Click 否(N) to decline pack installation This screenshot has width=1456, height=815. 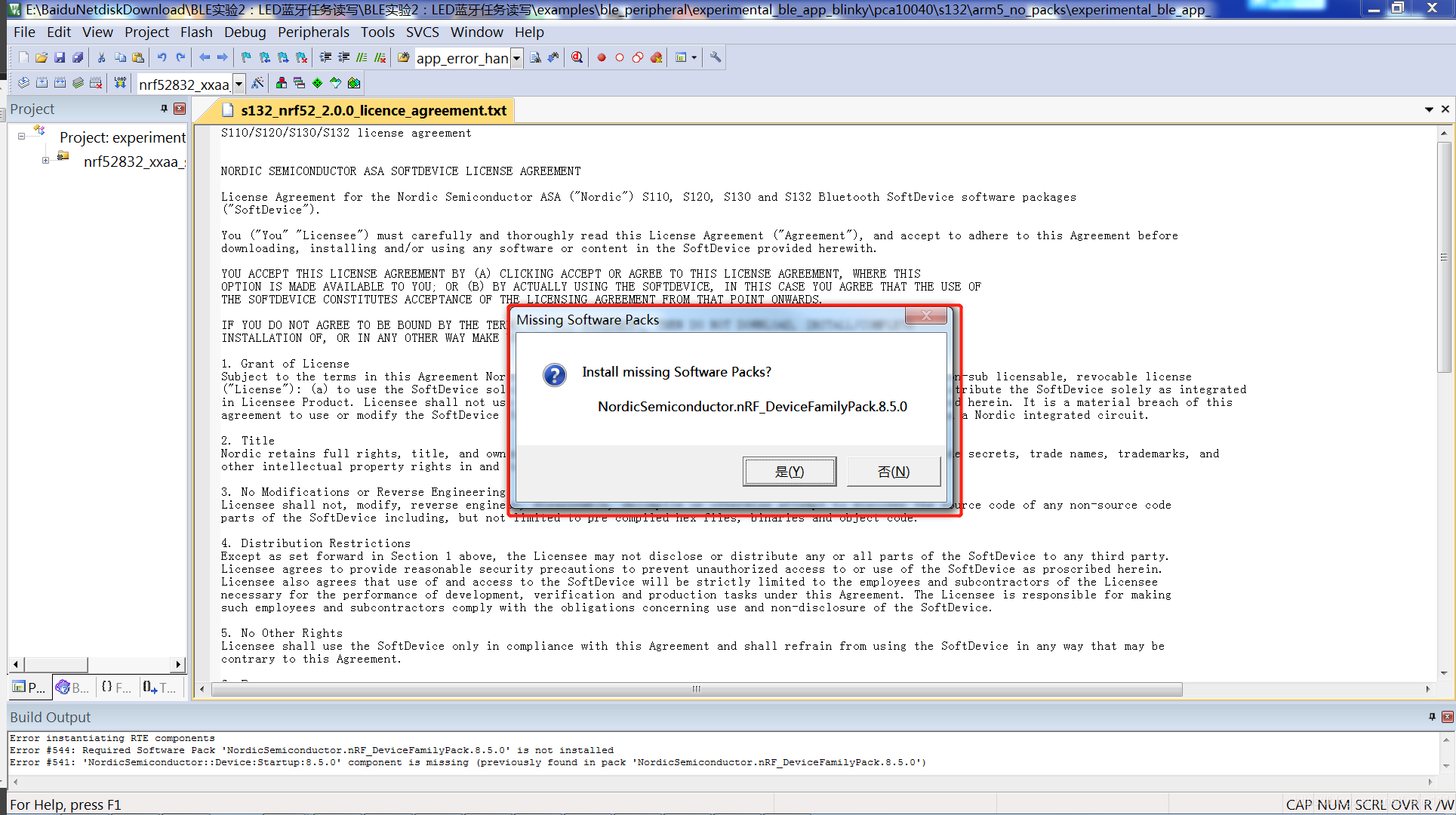(x=894, y=472)
